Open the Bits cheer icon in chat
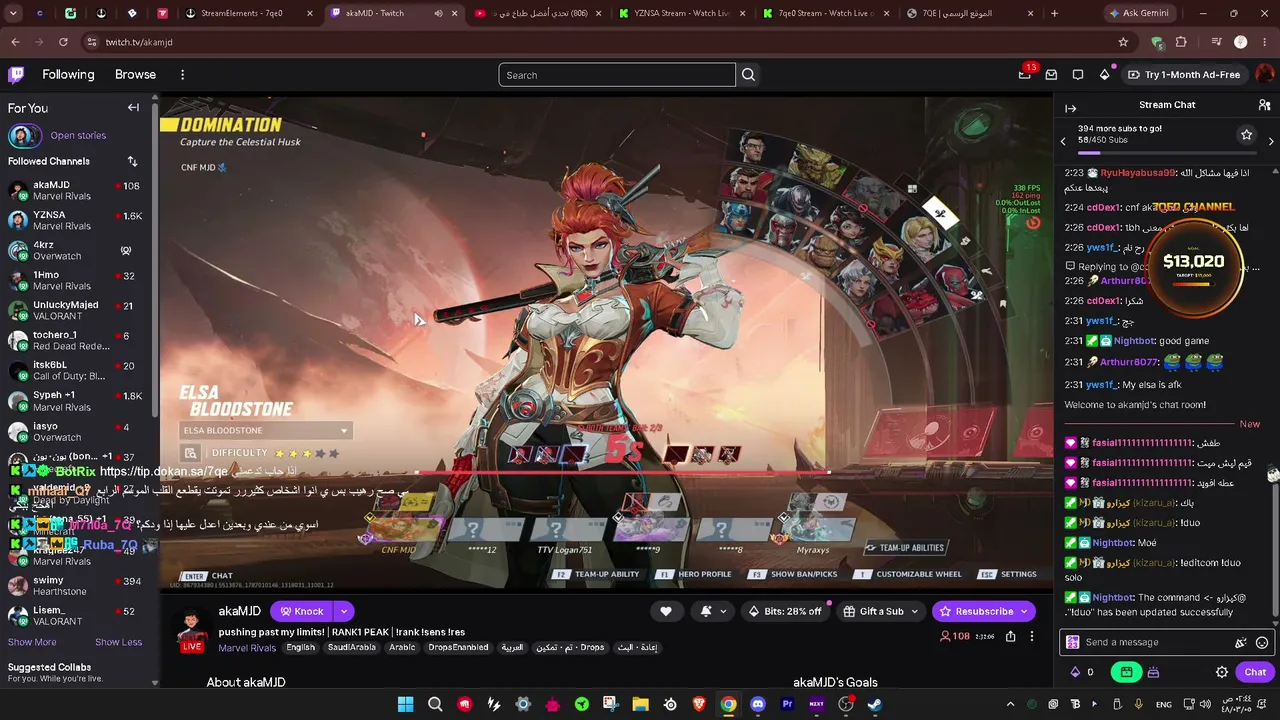Screen dimensions: 1280x720 coord(1153,672)
